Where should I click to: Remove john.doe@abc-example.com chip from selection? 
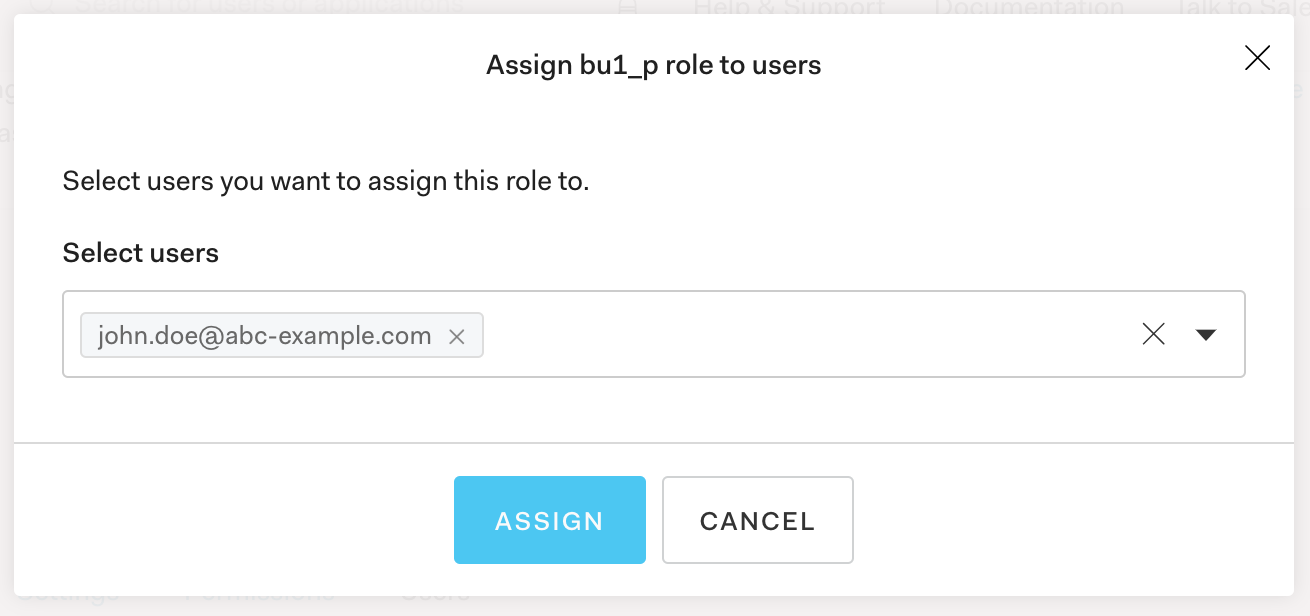457,337
